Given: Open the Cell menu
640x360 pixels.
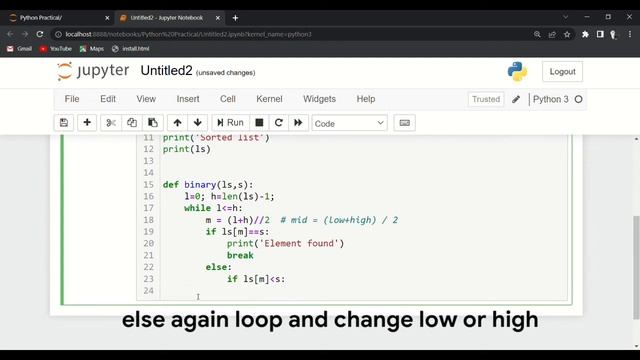Looking at the screenshot, I should point(228,99).
